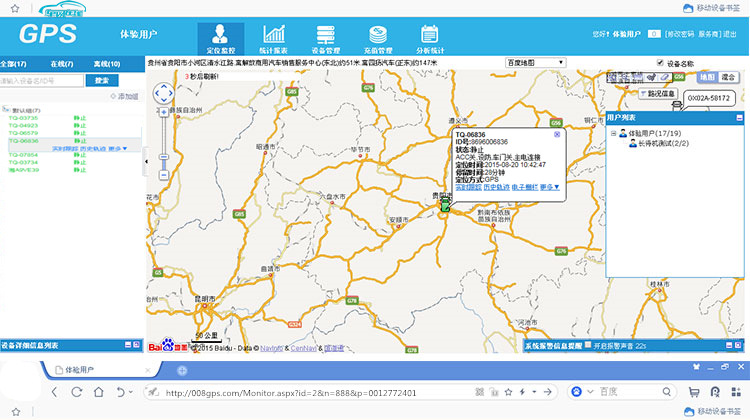
Task: Expand 更多 dropdown in device list row
Action: [x=118, y=149]
